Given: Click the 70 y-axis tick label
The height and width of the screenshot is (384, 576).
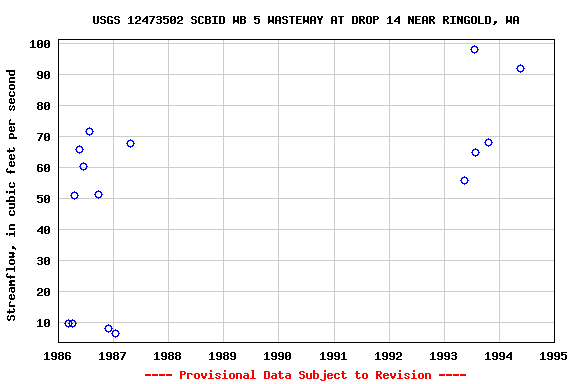Looking at the screenshot, I should 43,137.
